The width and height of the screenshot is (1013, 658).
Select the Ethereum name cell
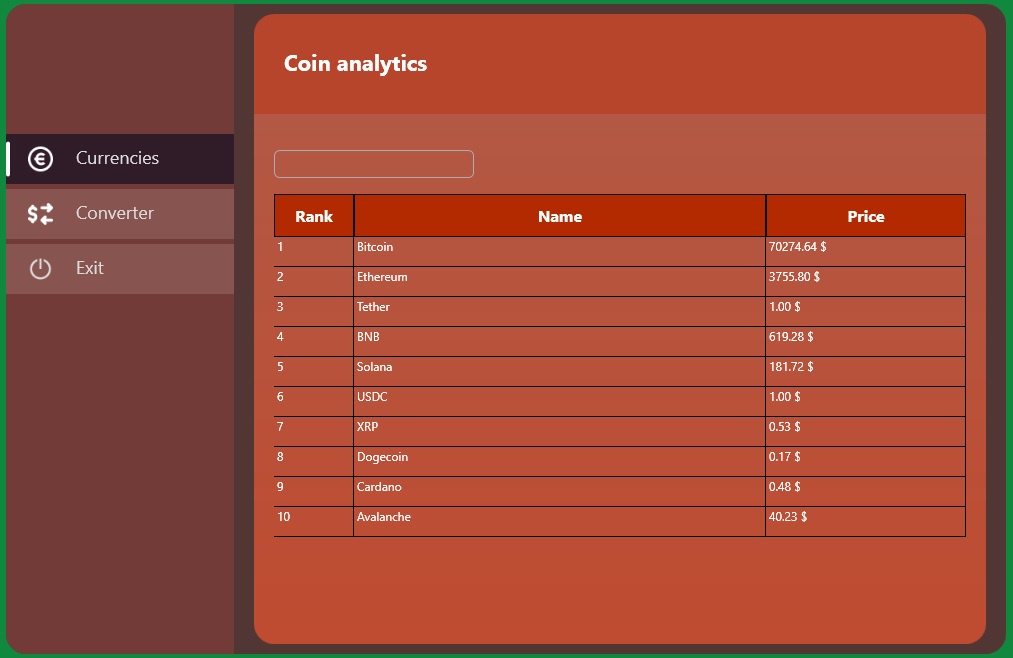[x=559, y=282]
